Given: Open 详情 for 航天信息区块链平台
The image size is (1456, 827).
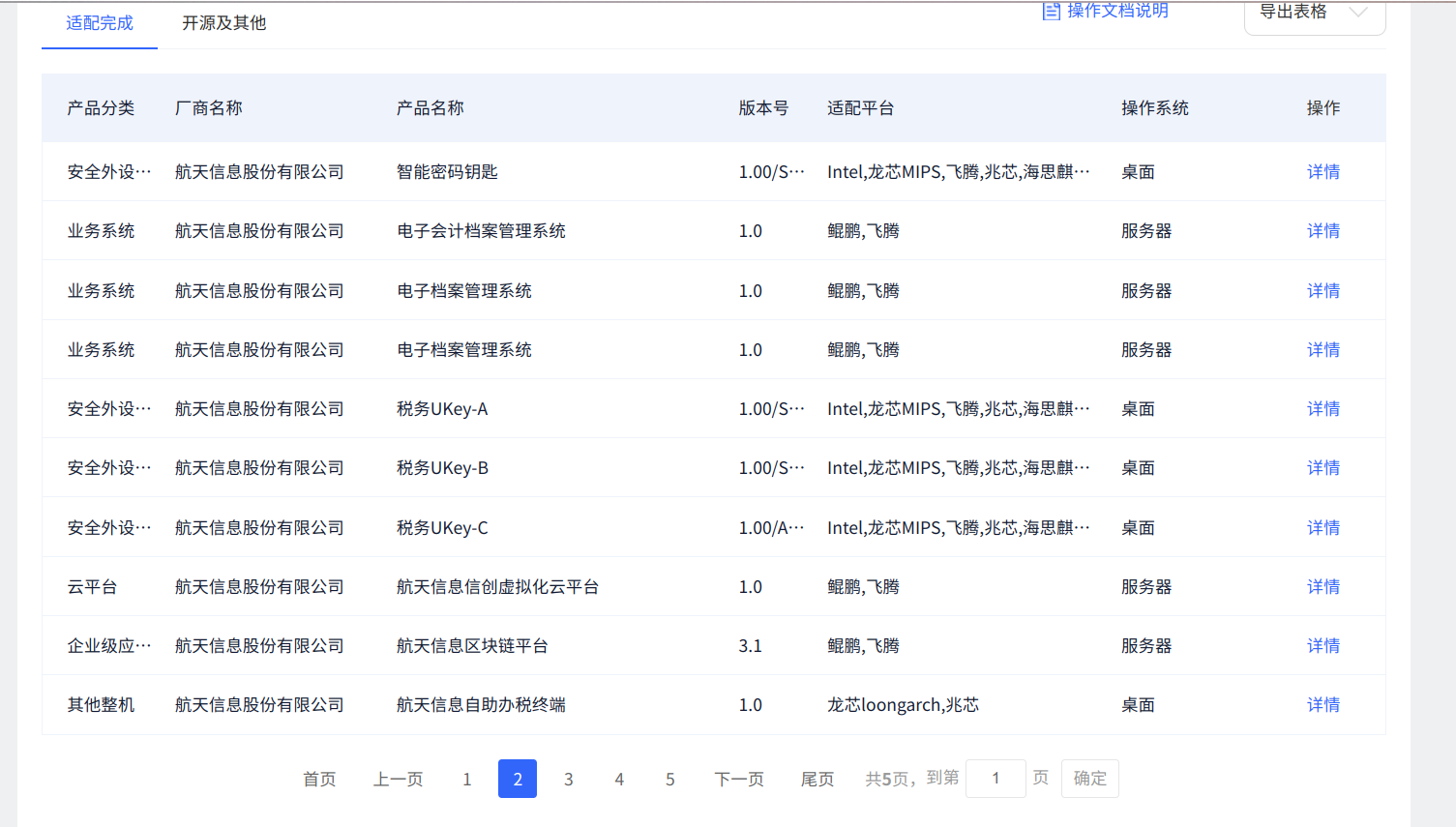Looking at the screenshot, I should tap(1322, 645).
